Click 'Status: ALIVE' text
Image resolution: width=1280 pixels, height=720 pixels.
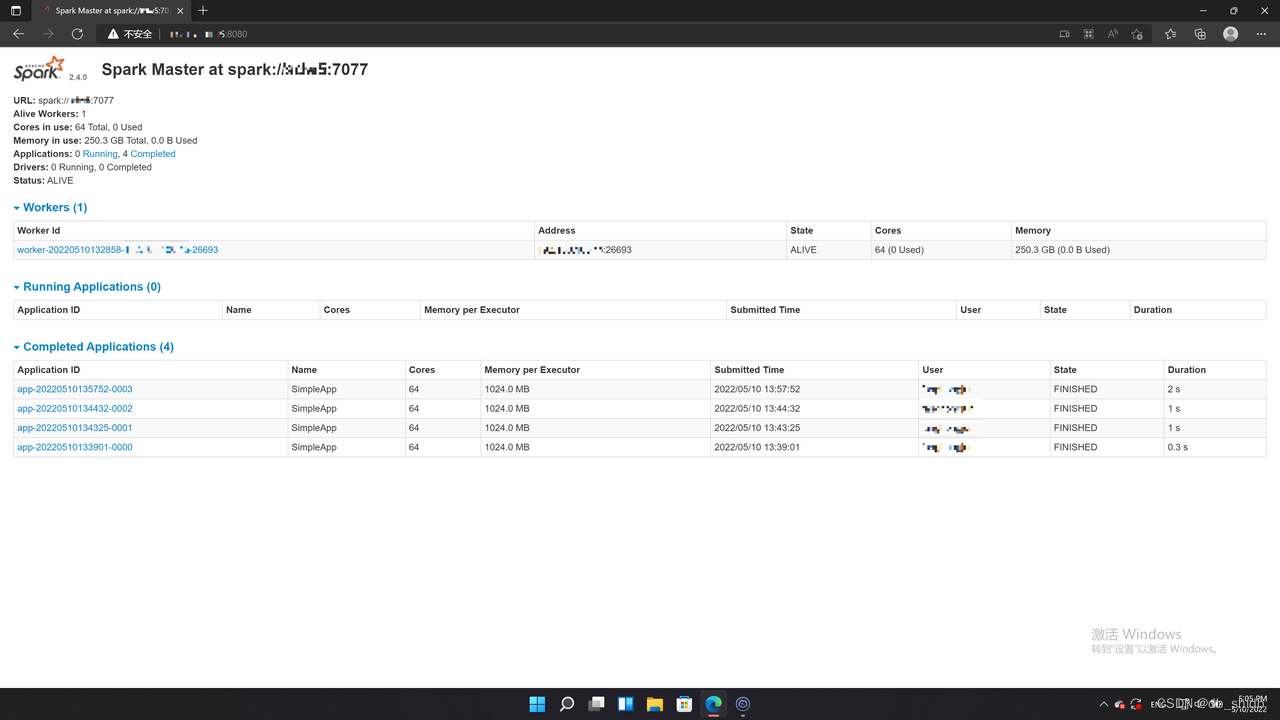[x=43, y=181]
